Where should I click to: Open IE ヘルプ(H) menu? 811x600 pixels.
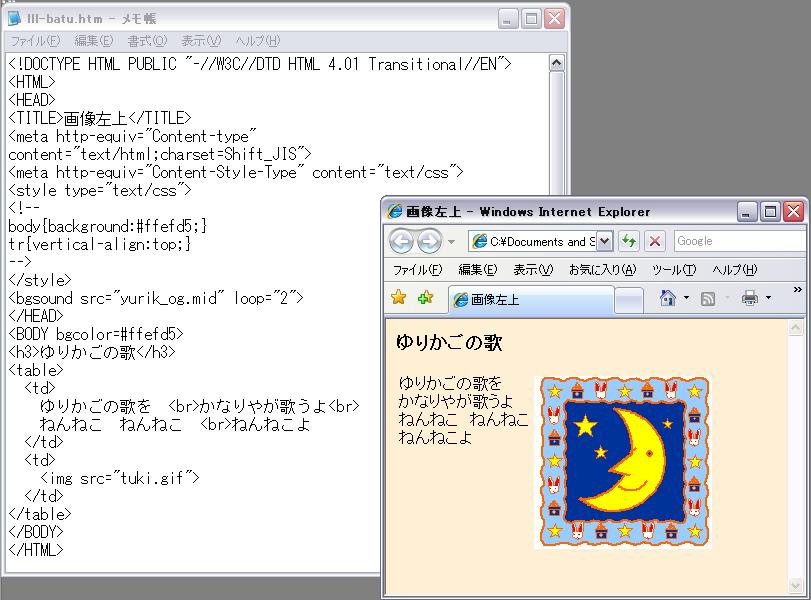tap(734, 269)
